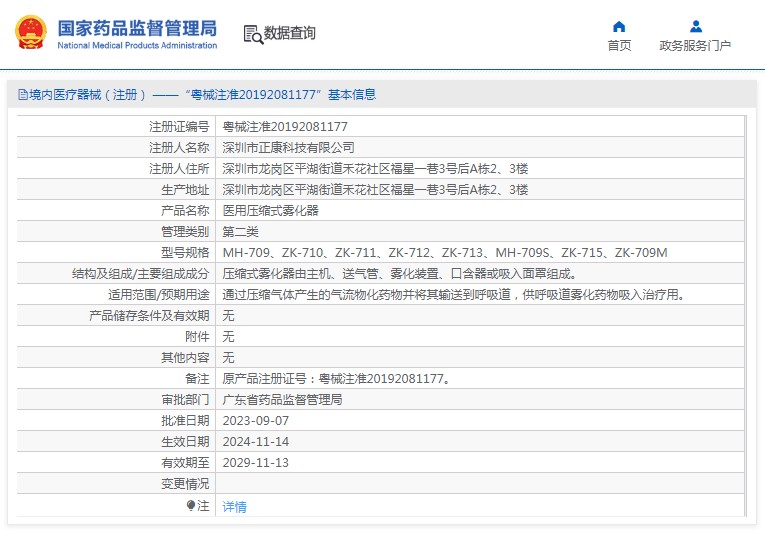Click management category value 第二类
765x537 pixels.
pyautogui.click(x=241, y=232)
